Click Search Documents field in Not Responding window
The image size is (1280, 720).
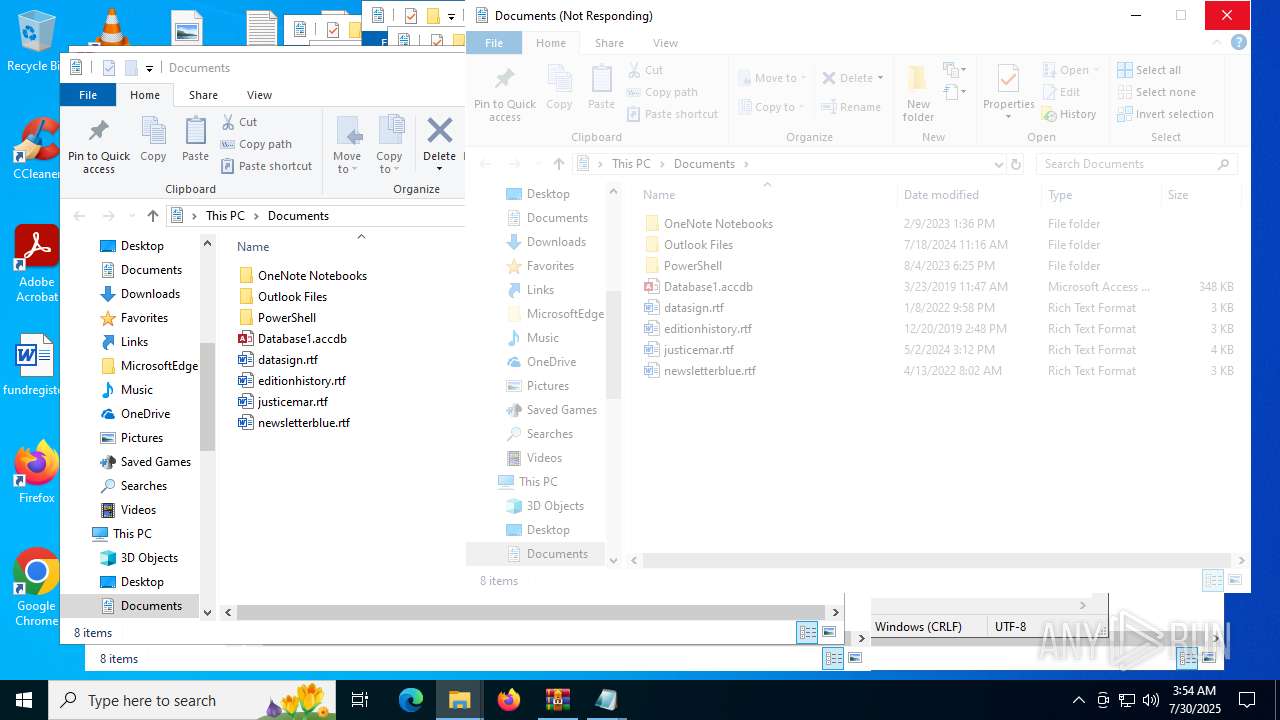tap(1136, 164)
